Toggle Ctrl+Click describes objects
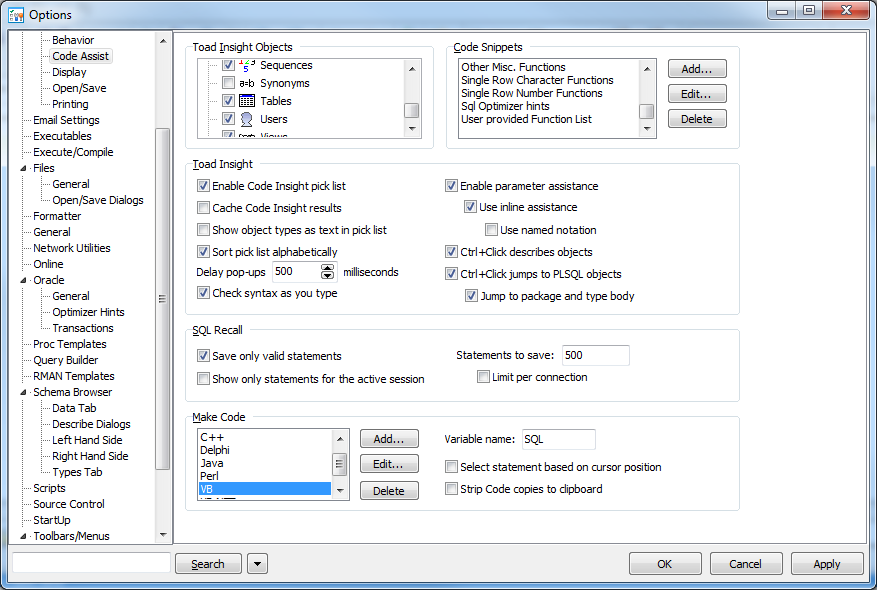877x590 pixels. point(451,252)
